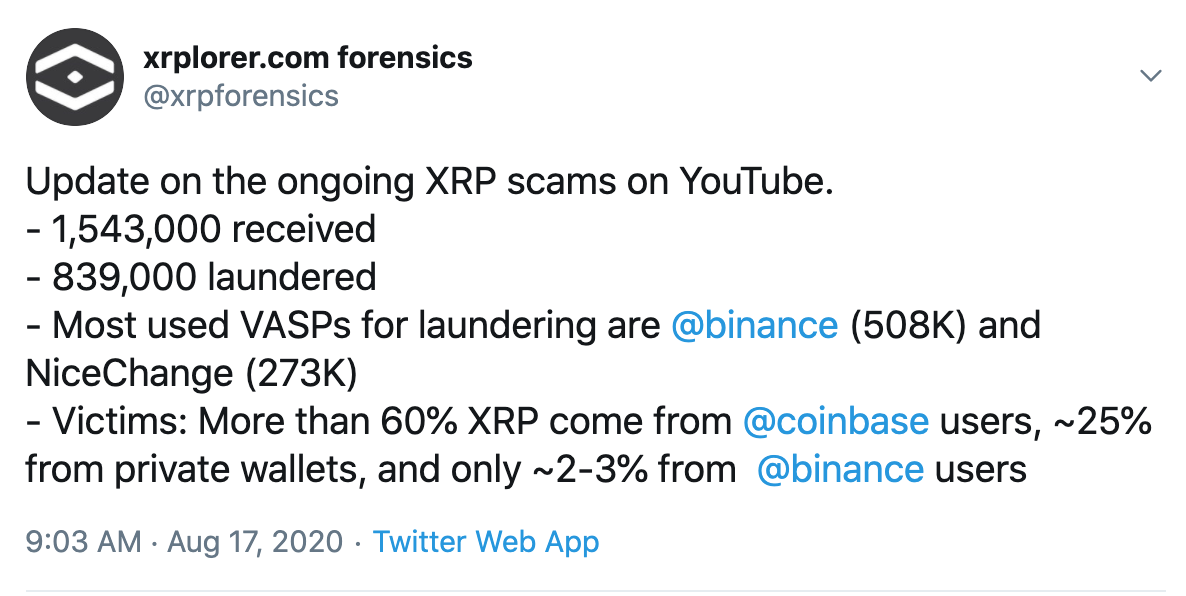
Task: Open the xrplorer.com forensics profile picture
Action: coord(74,76)
